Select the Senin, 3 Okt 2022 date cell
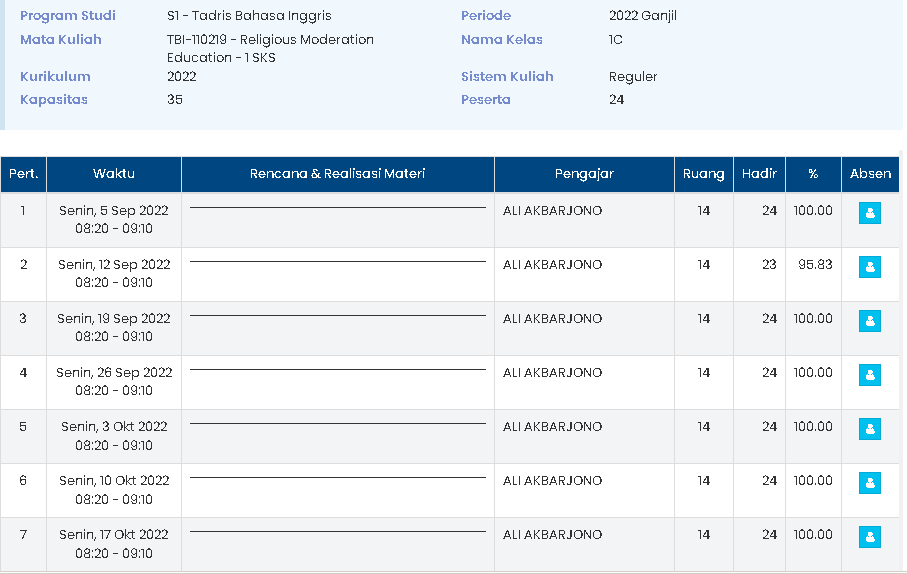The width and height of the screenshot is (907, 574). (x=114, y=427)
